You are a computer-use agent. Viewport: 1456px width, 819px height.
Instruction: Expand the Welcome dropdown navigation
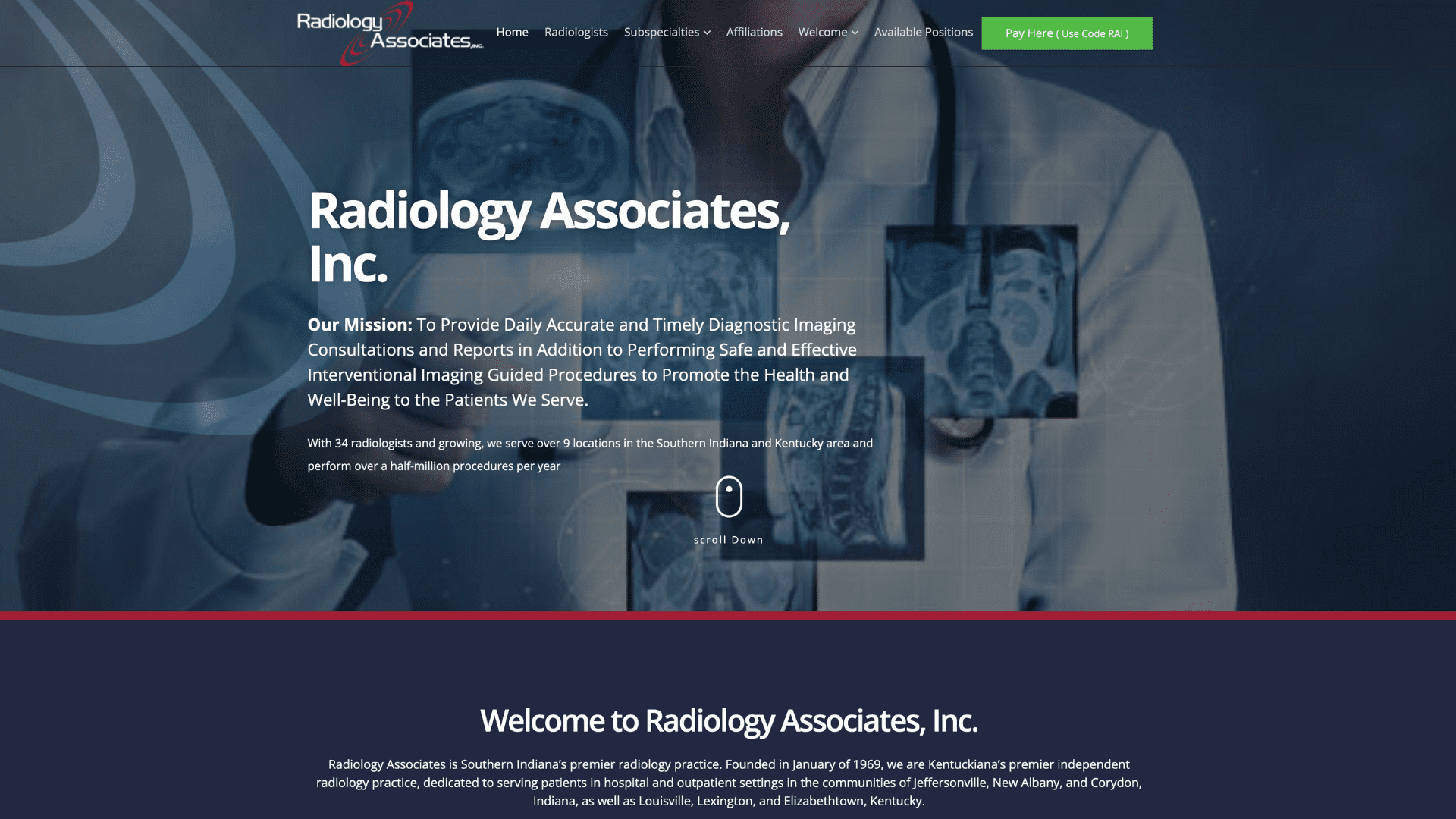(828, 32)
